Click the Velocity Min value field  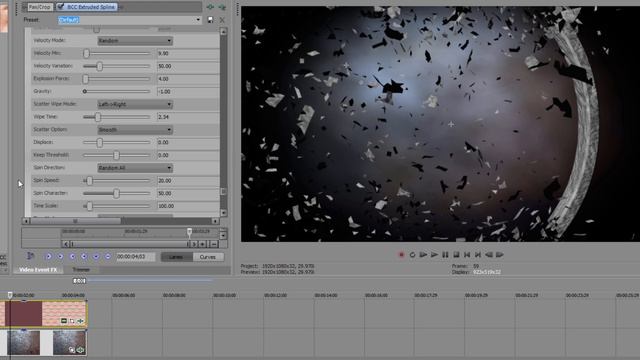(x=188, y=53)
